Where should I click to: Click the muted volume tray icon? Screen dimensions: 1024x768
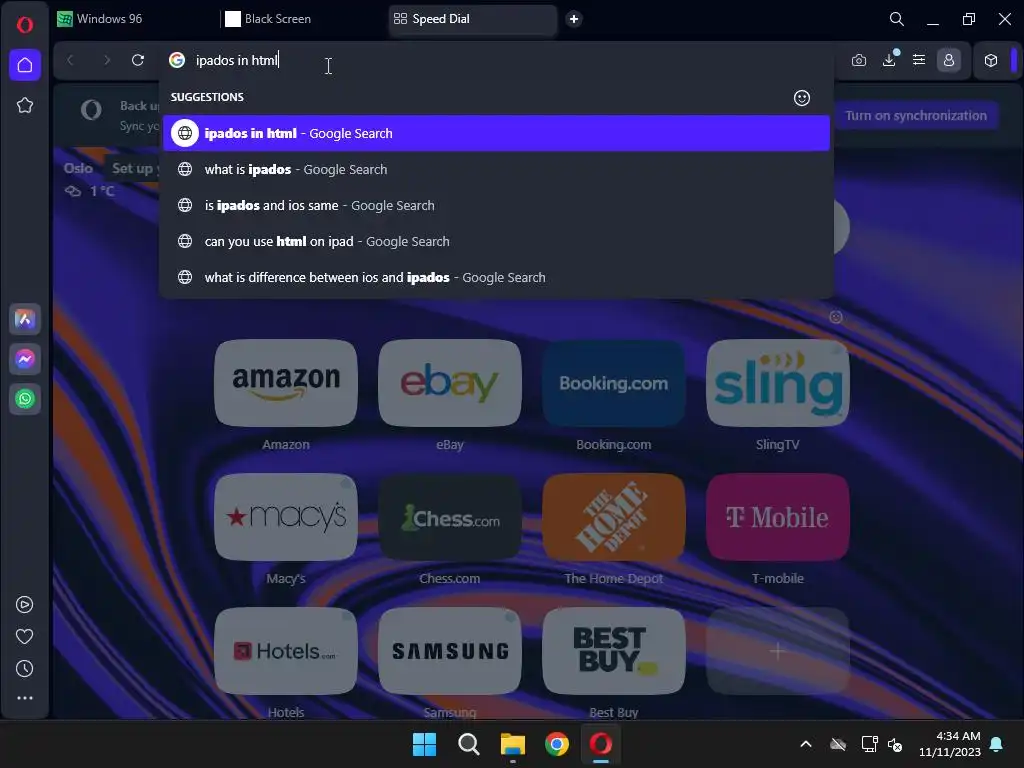point(895,744)
